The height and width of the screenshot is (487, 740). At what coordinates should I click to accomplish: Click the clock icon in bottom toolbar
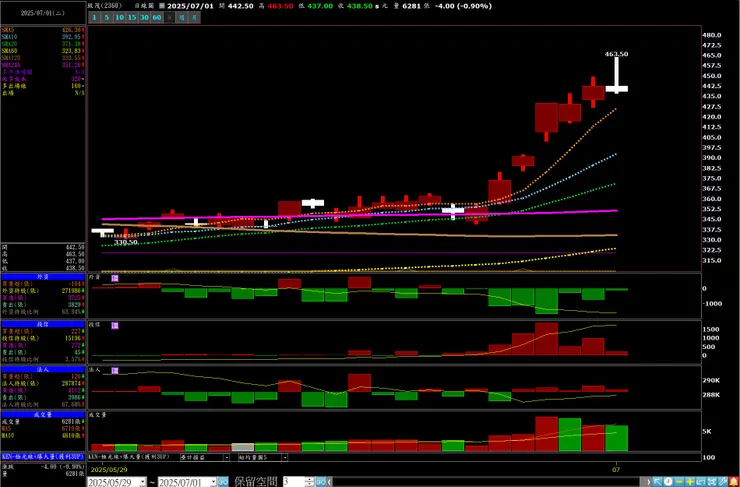pos(668,482)
